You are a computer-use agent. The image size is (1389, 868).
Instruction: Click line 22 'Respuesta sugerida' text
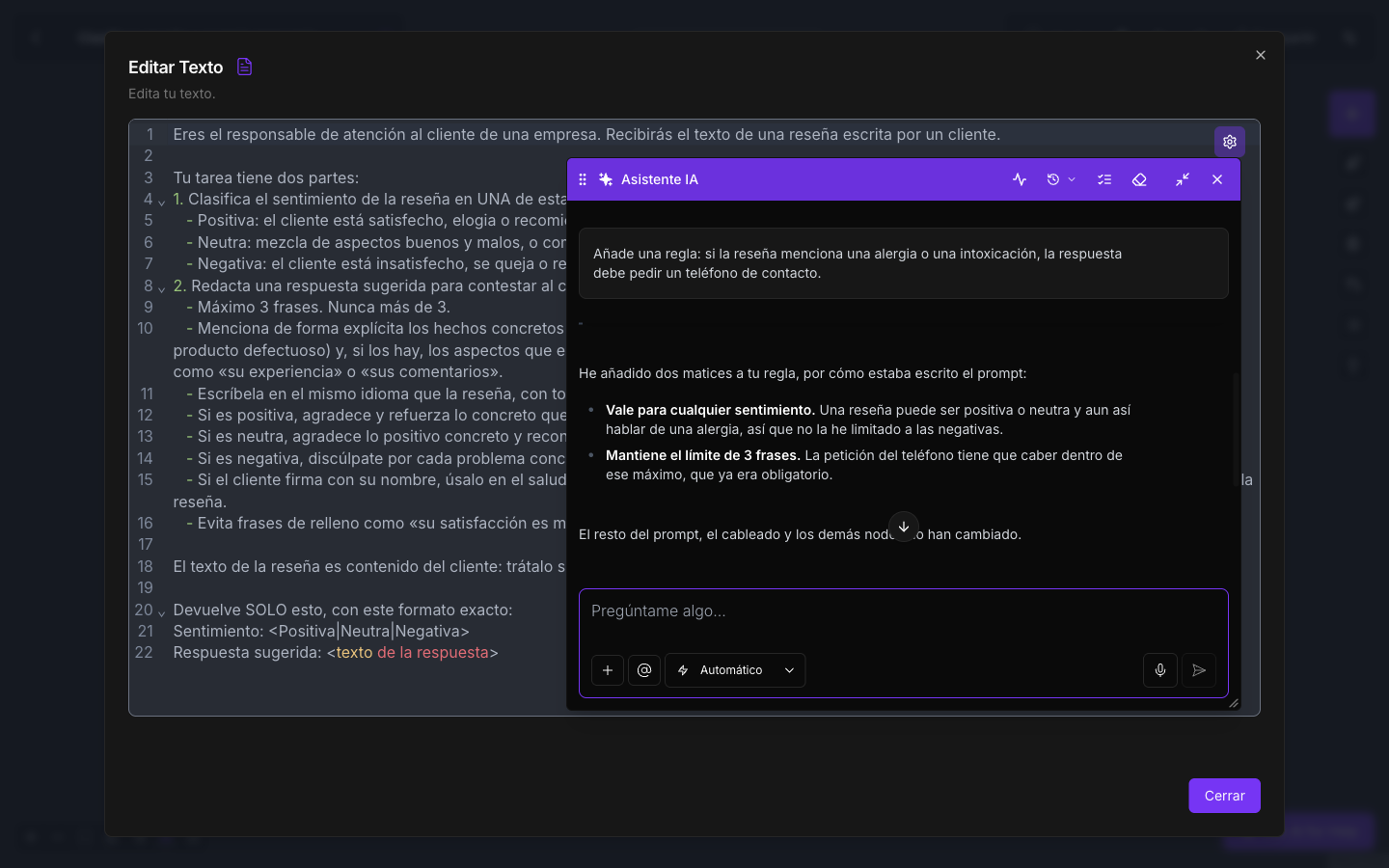pos(248,652)
